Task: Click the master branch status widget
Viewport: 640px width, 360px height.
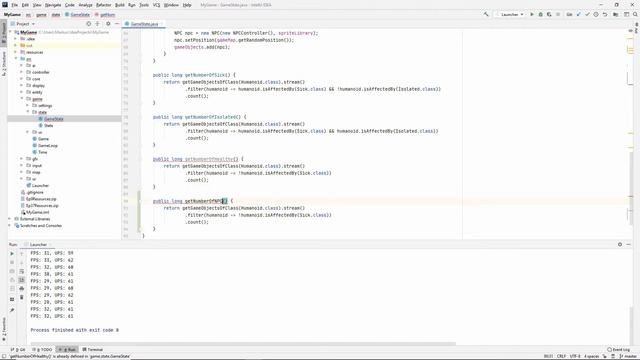Action: pyautogui.click(x=629, y=356)
